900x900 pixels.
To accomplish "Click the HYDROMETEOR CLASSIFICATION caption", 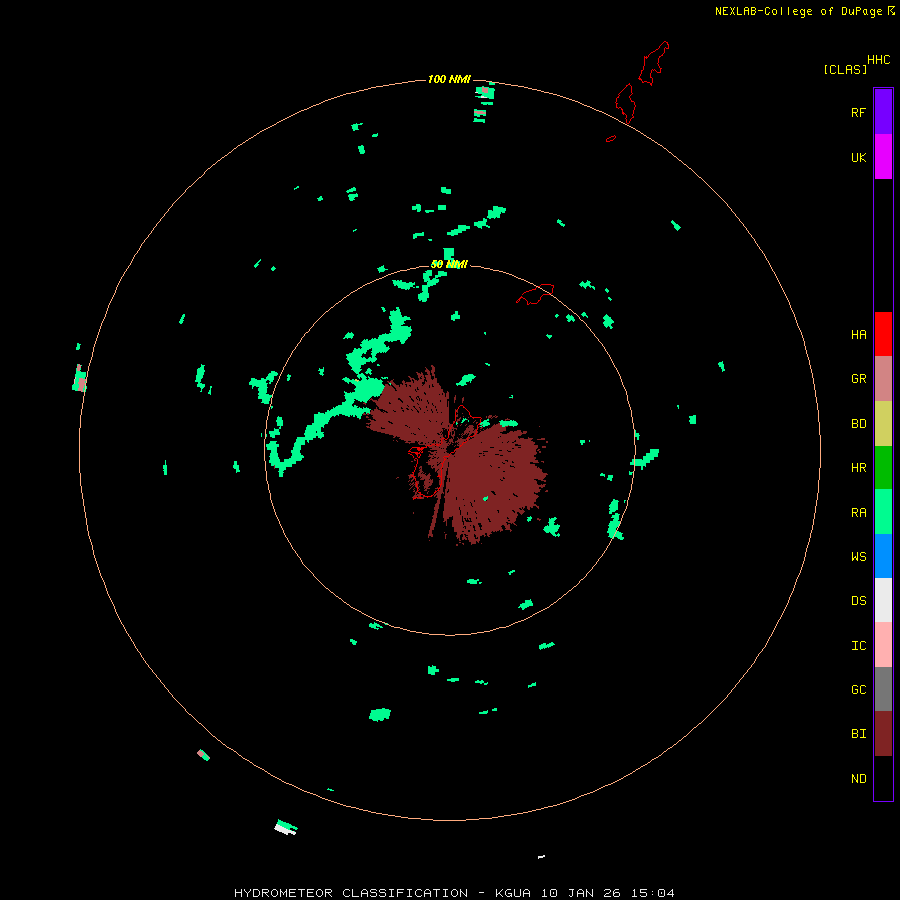I will 351,893.
